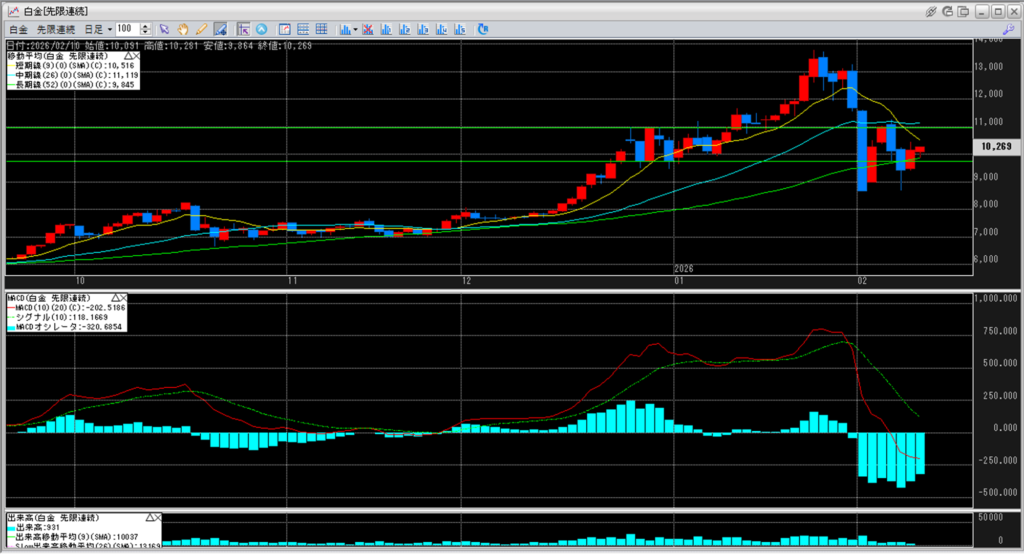Image resolution: width=1024 pixels, height=554 pixels.
Task: Remove indicators with the red X chart icon
Action: (368, 29)
